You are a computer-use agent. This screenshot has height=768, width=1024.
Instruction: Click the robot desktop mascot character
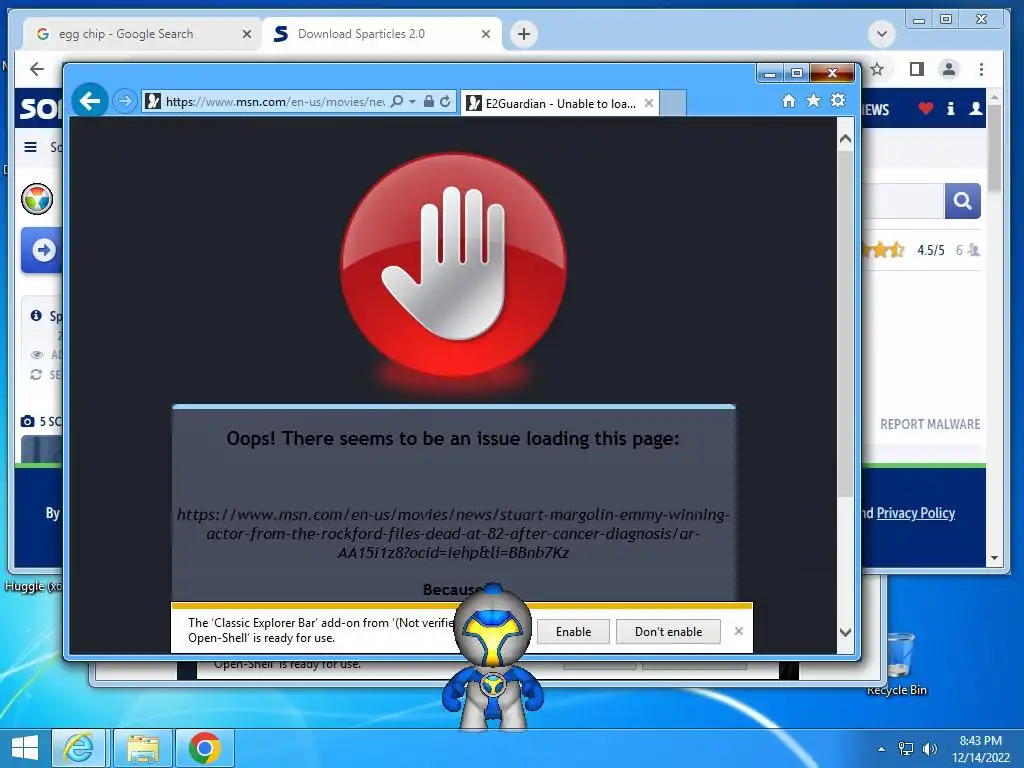(492, 656)
